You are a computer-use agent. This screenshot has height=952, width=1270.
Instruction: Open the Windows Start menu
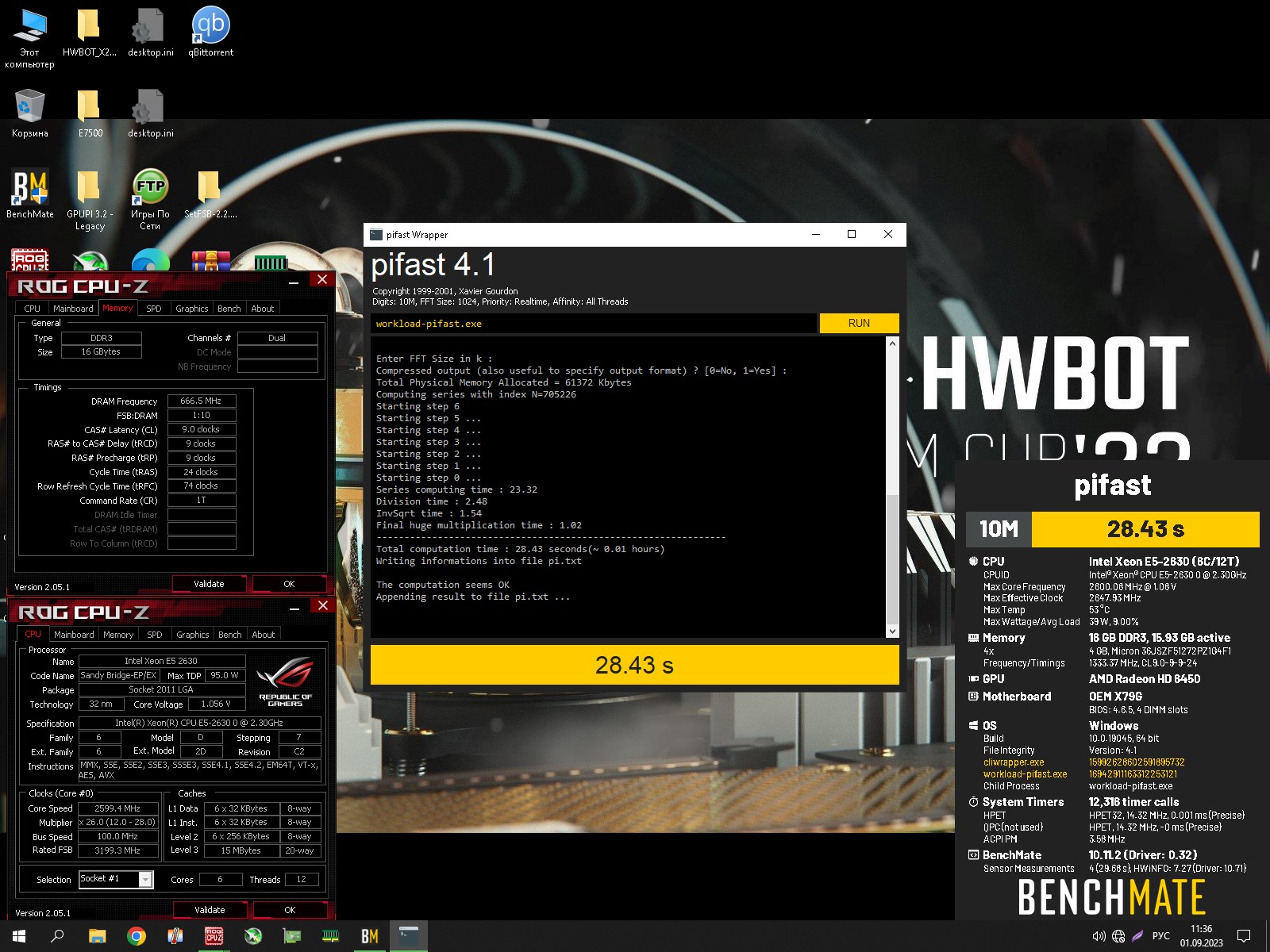click(x=19, y=936)
